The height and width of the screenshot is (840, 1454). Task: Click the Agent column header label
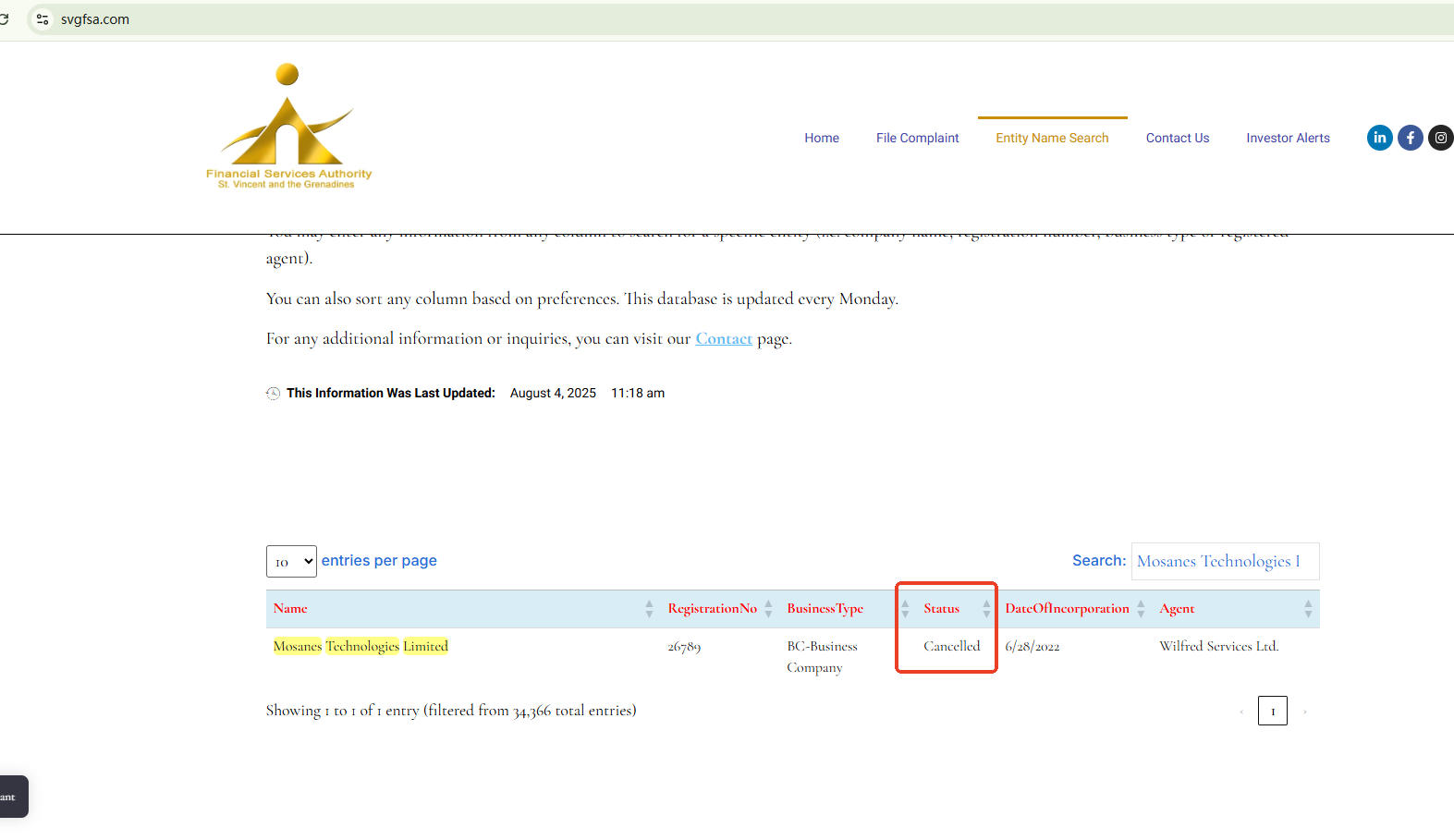click(x=1177, y=609)
